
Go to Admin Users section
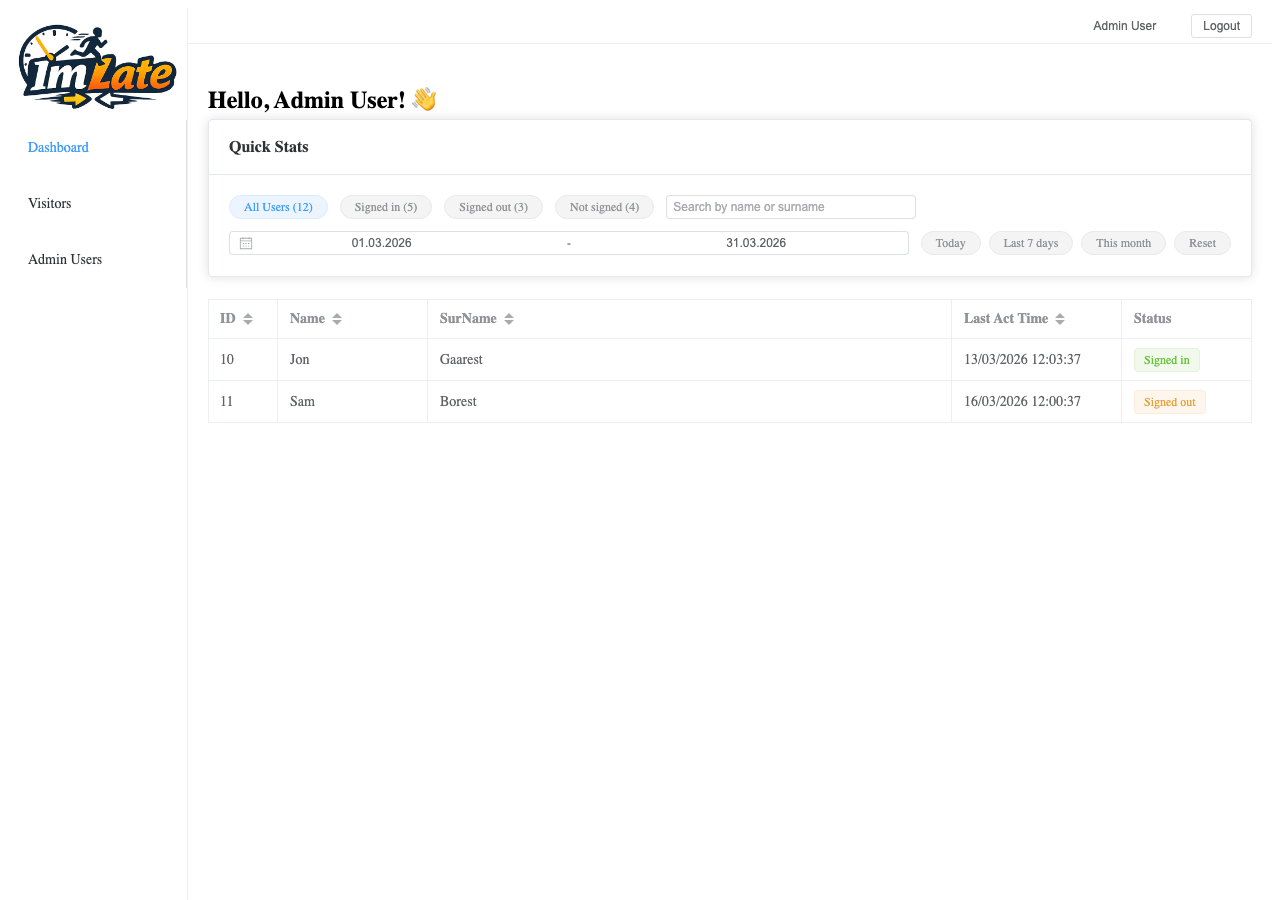pos(65,259)
